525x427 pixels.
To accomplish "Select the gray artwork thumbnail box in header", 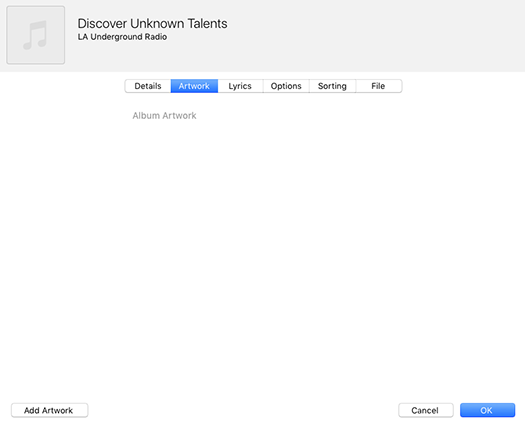I will pos(35,35).
